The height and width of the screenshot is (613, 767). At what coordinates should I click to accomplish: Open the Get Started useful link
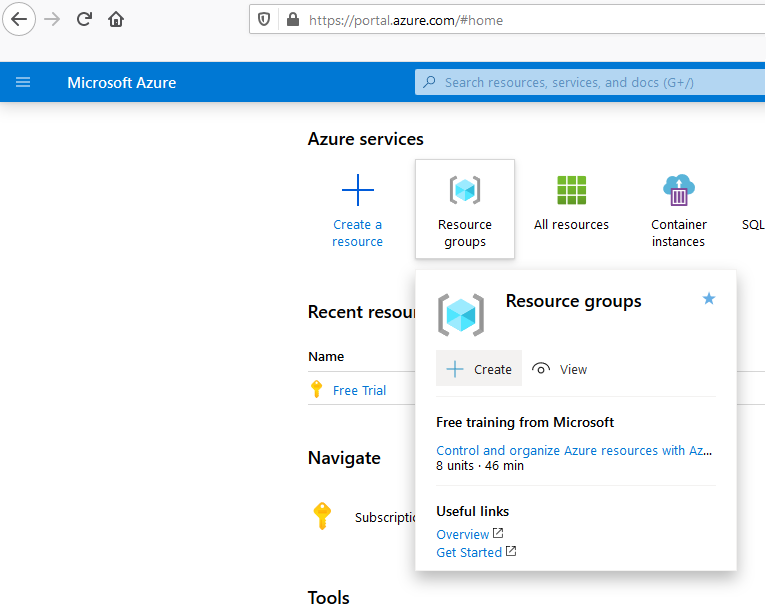(x=469, y=552)
